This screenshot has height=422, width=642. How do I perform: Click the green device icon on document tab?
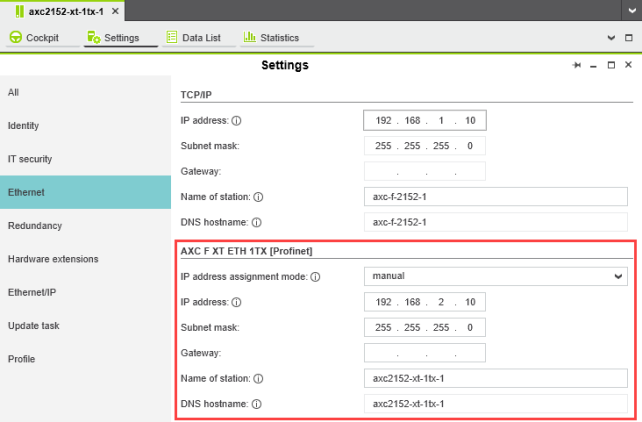coord(19,11)
